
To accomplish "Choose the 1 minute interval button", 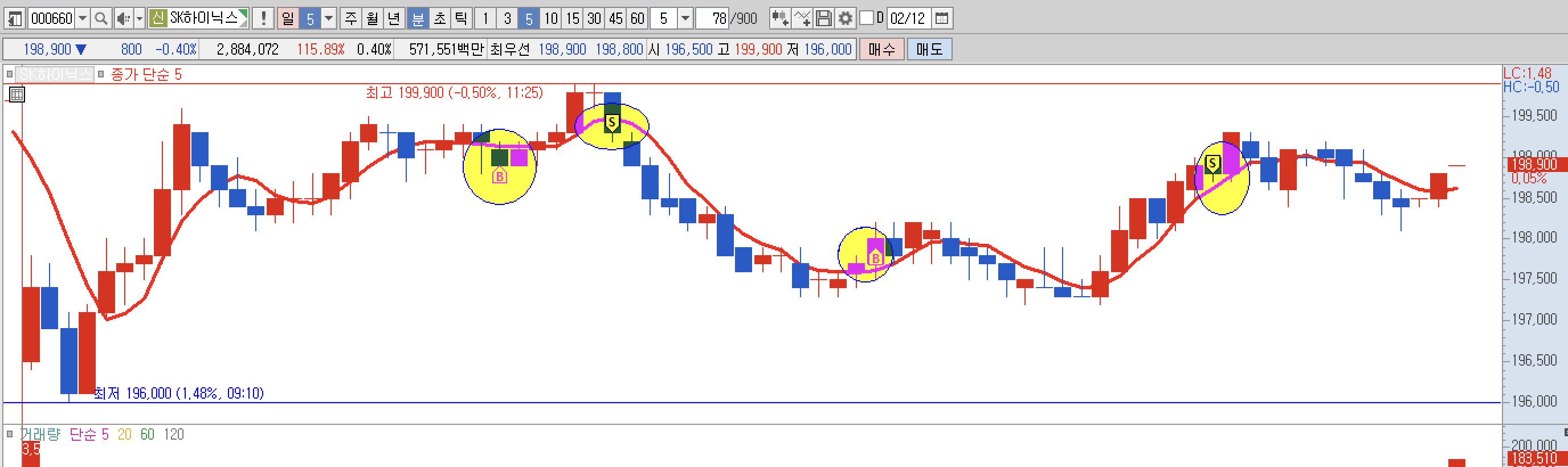I will tap(485, 18).
